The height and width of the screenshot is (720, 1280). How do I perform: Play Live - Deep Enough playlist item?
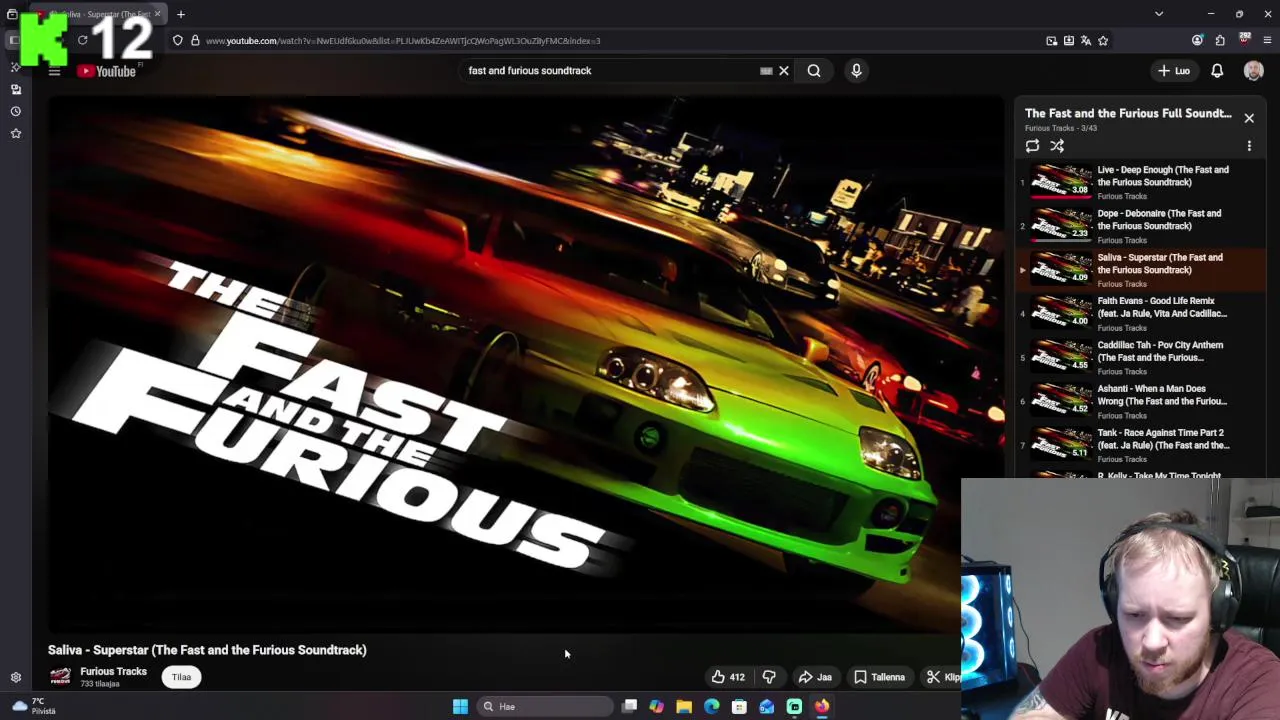tap(1140, 182)
